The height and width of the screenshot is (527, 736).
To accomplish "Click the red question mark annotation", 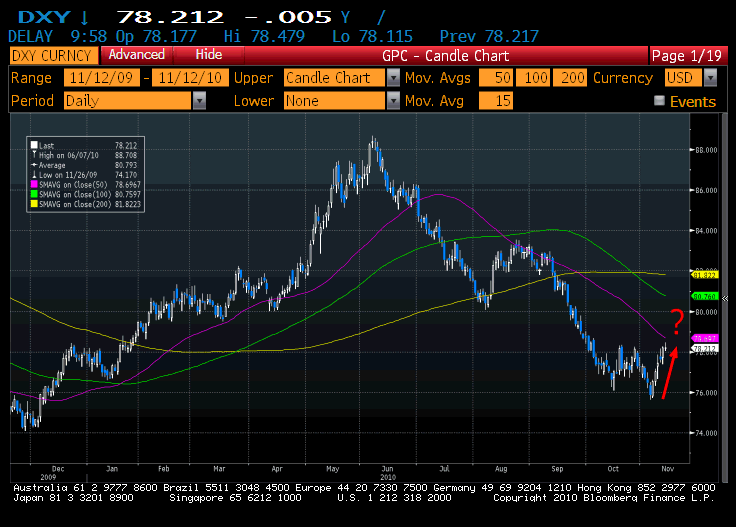I will pos(677,320).
